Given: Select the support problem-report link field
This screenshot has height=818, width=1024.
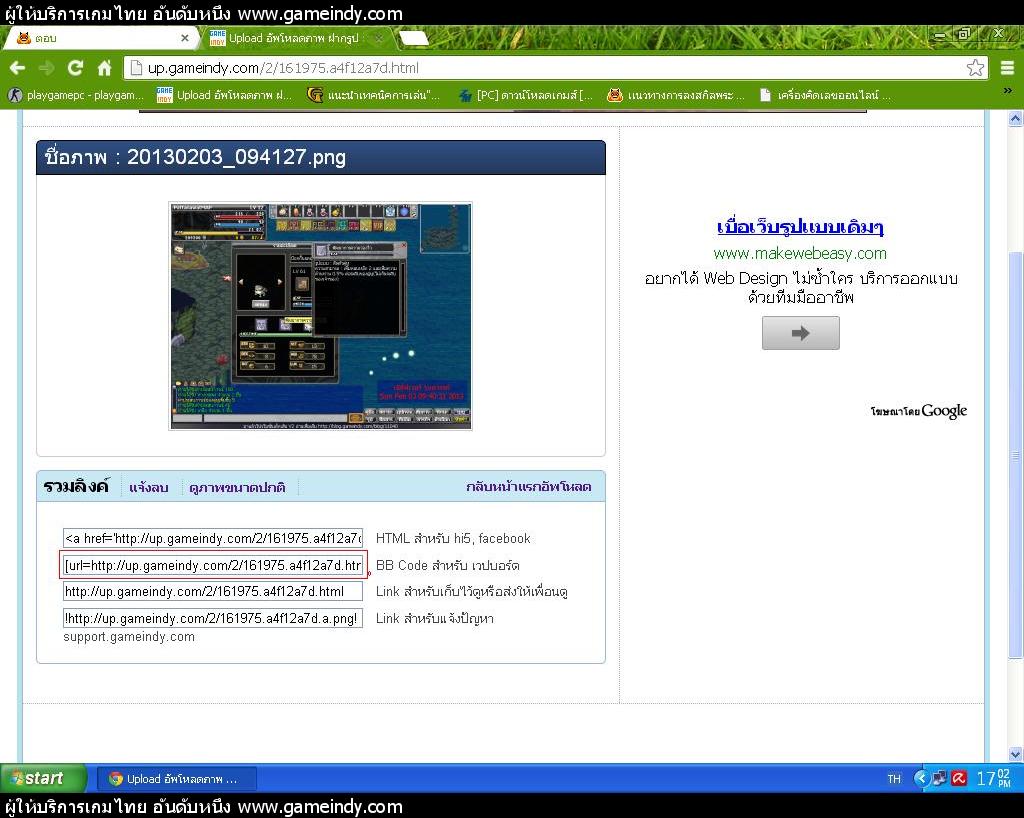Looking at the screenshot, I should (x=213, y=618).
